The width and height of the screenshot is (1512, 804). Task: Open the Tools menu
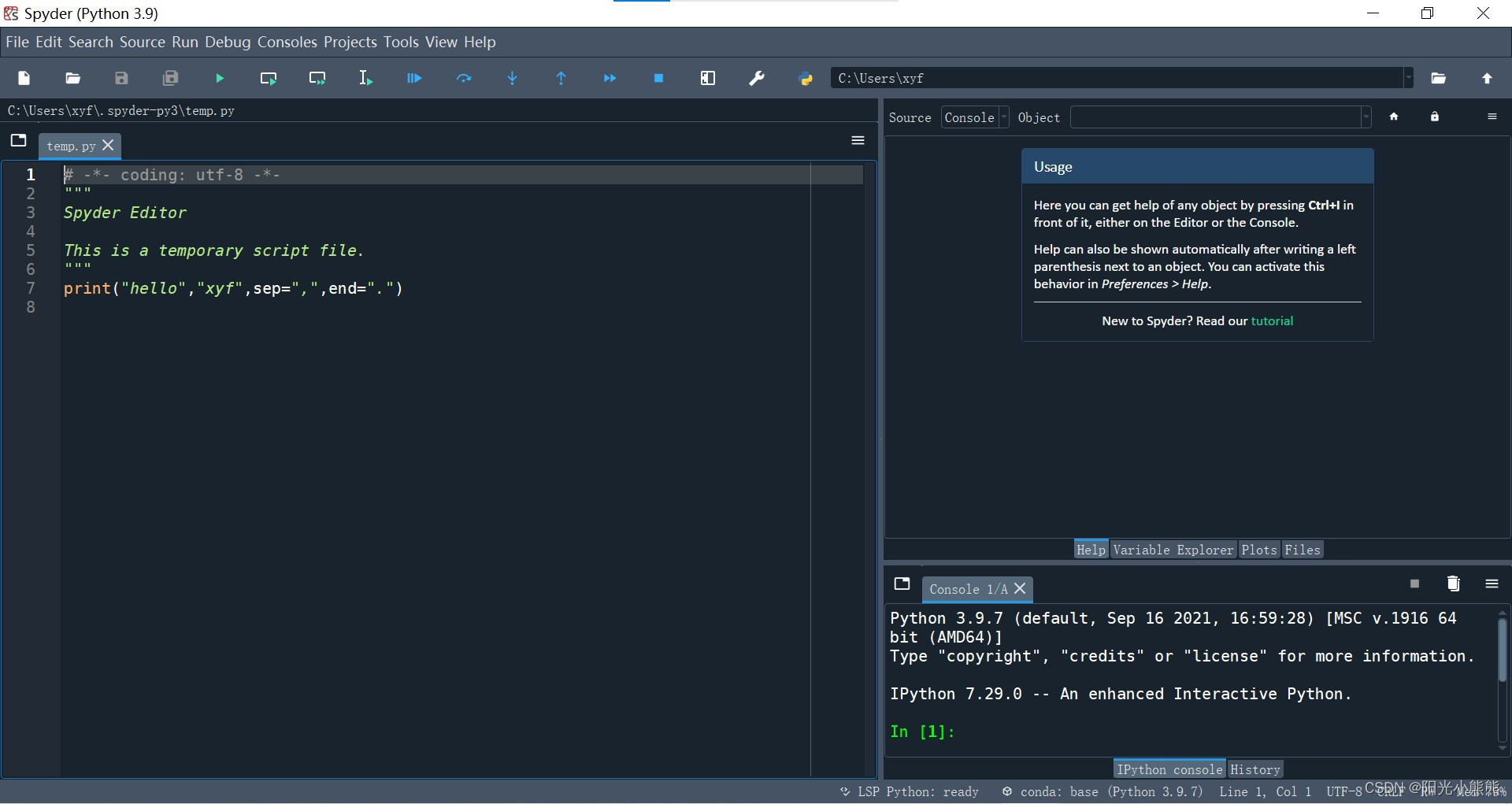pyautogui.click(x=401, y=42)
